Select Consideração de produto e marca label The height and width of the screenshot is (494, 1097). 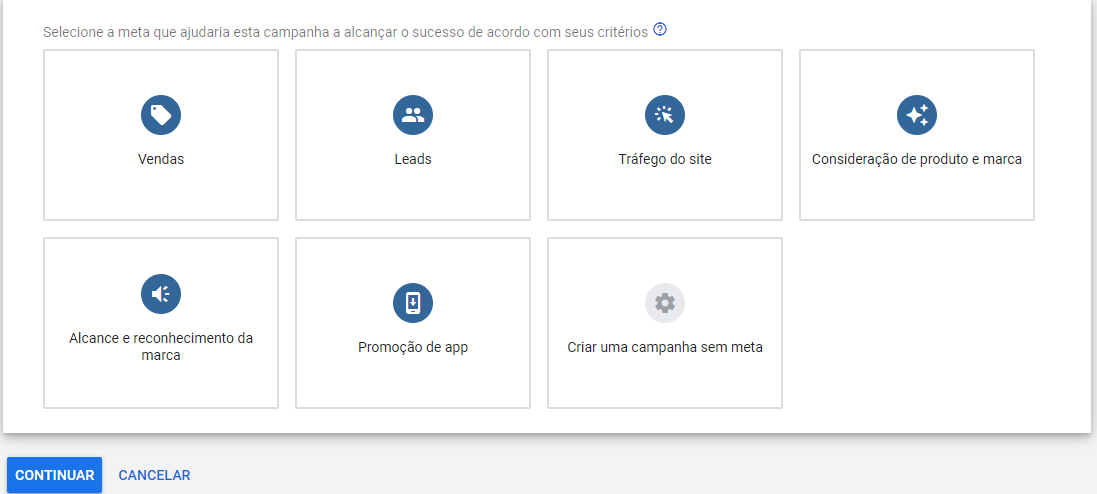(x=916, y=160)
